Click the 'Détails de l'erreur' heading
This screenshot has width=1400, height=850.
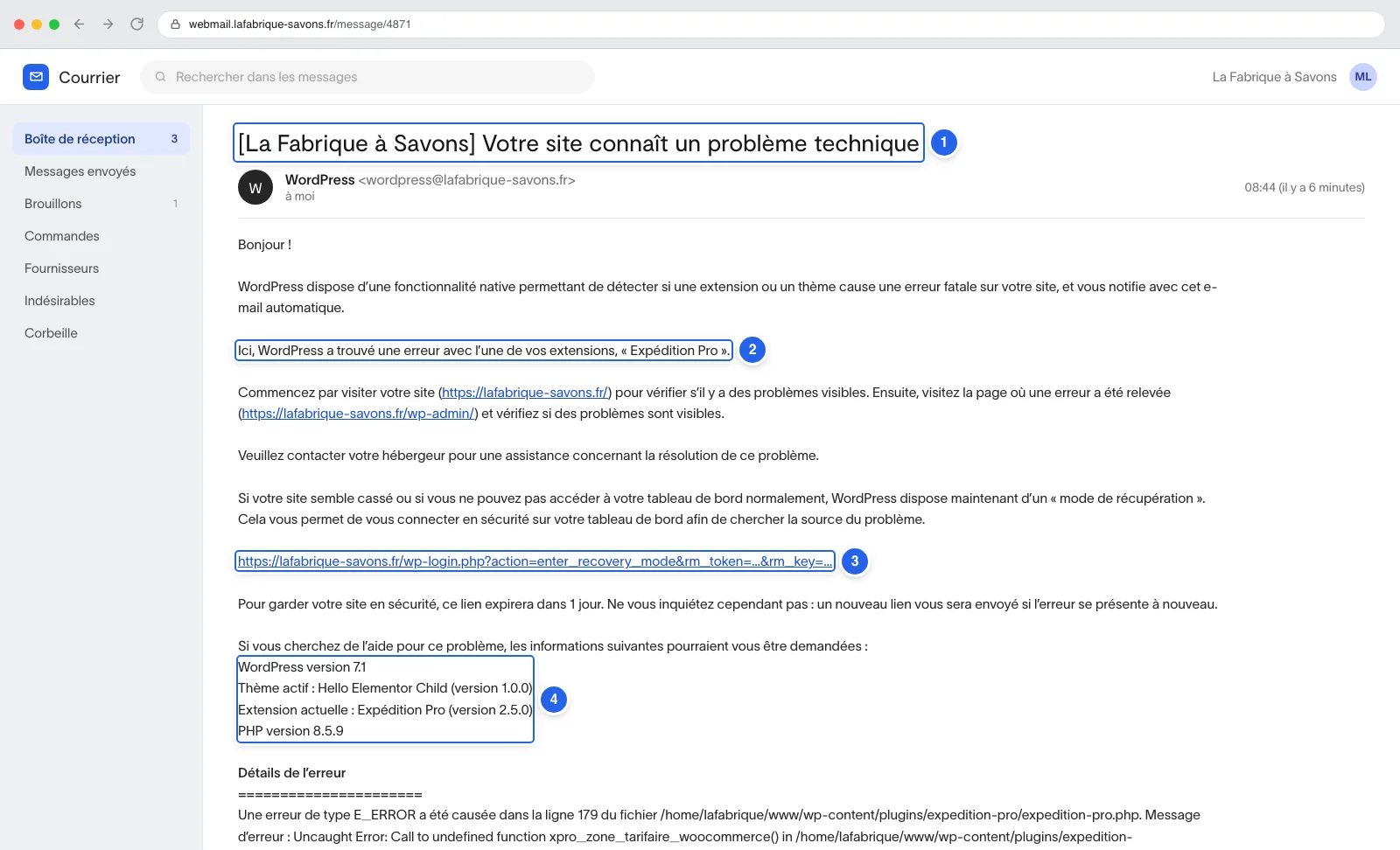click(x=291, y=773)
